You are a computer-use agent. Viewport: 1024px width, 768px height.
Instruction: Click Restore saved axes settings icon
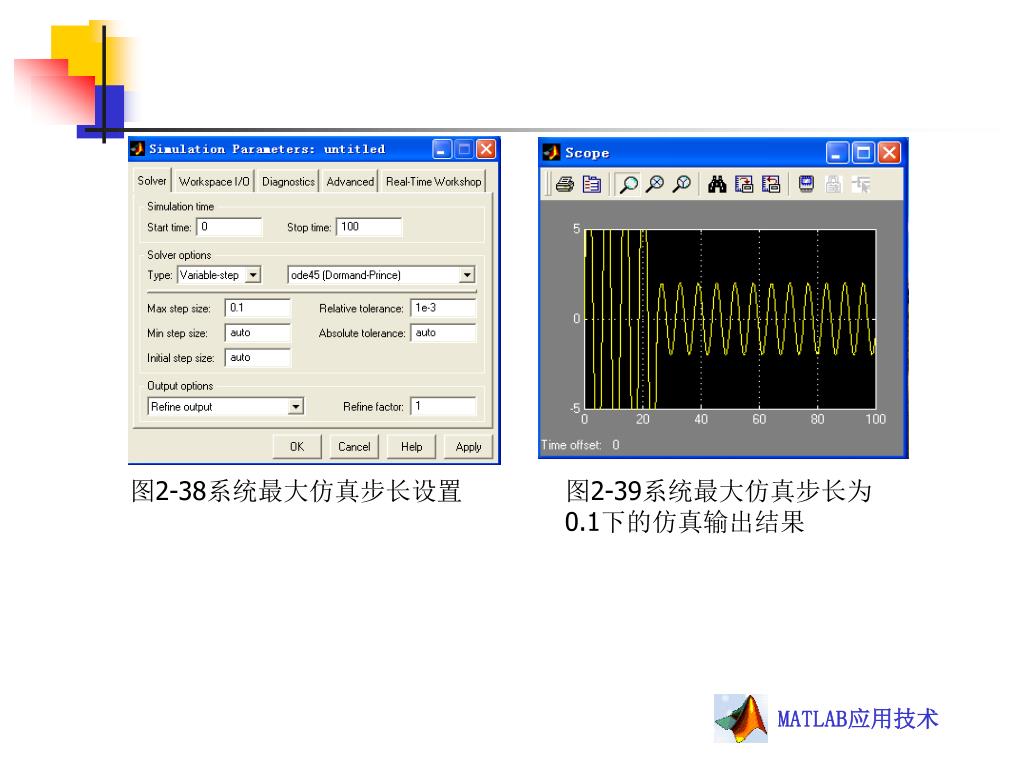tap(771, 185)
